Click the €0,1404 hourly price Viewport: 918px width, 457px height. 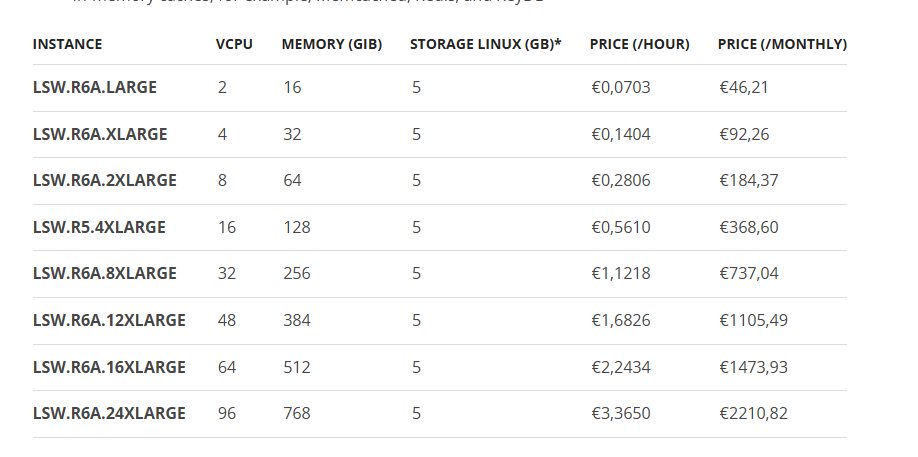pyautogui.click(x=621, y=134)
